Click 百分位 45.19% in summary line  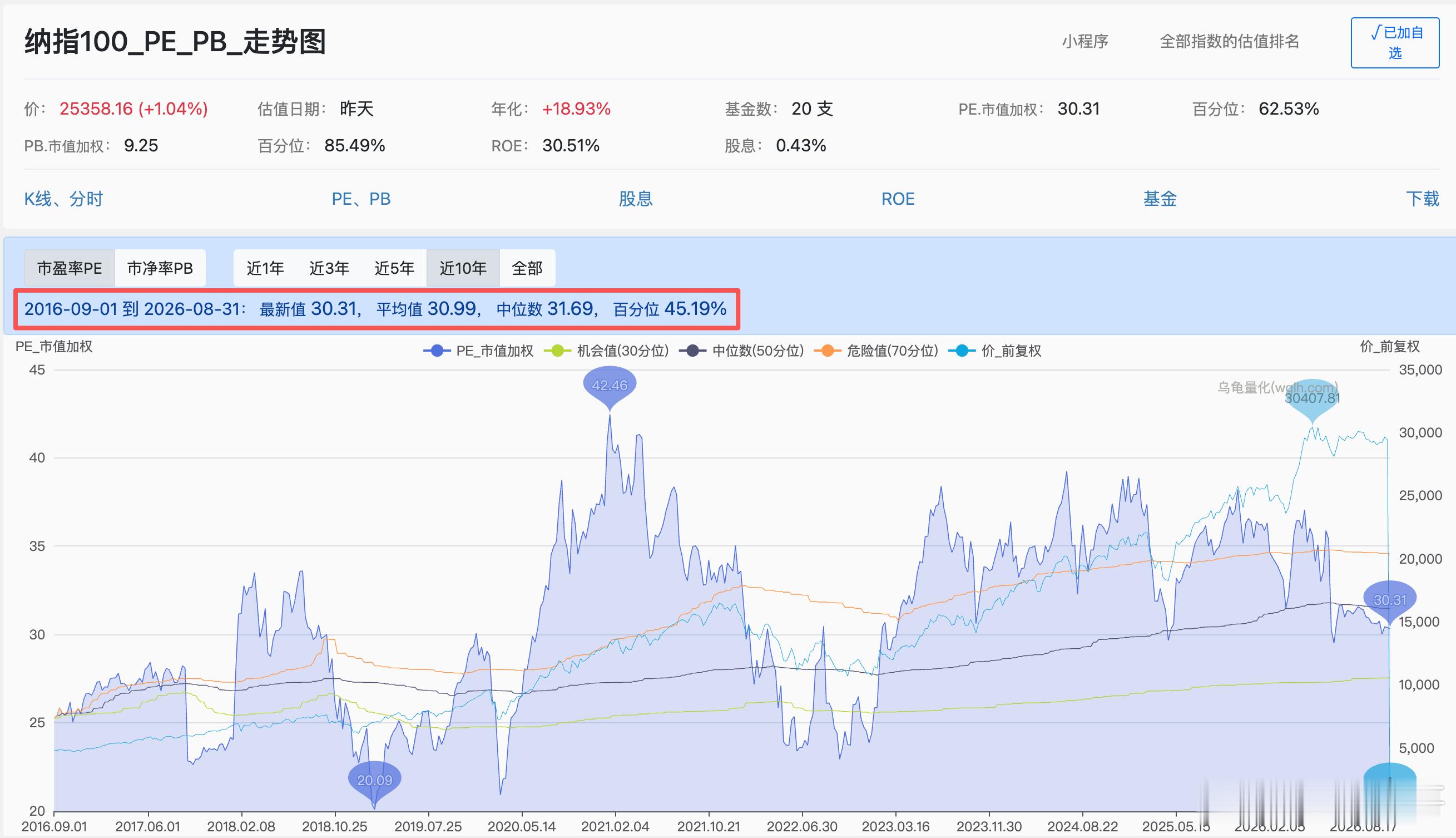tap(670, 309)
